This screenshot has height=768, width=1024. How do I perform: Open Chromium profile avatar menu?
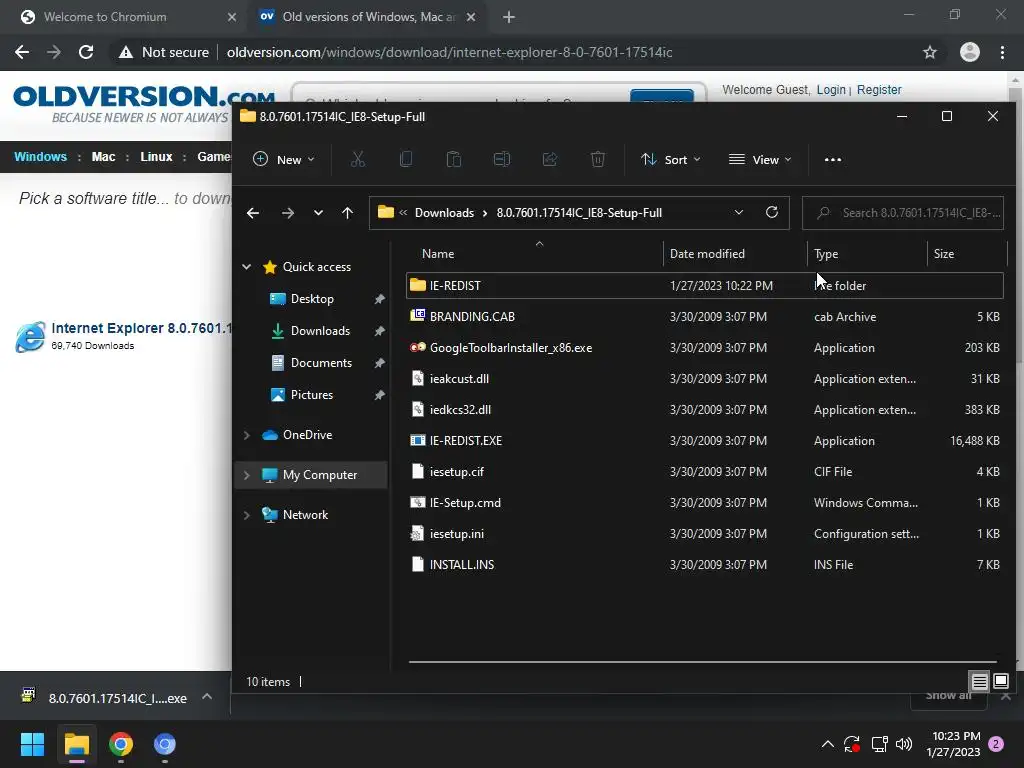click(x=970, y=52)
